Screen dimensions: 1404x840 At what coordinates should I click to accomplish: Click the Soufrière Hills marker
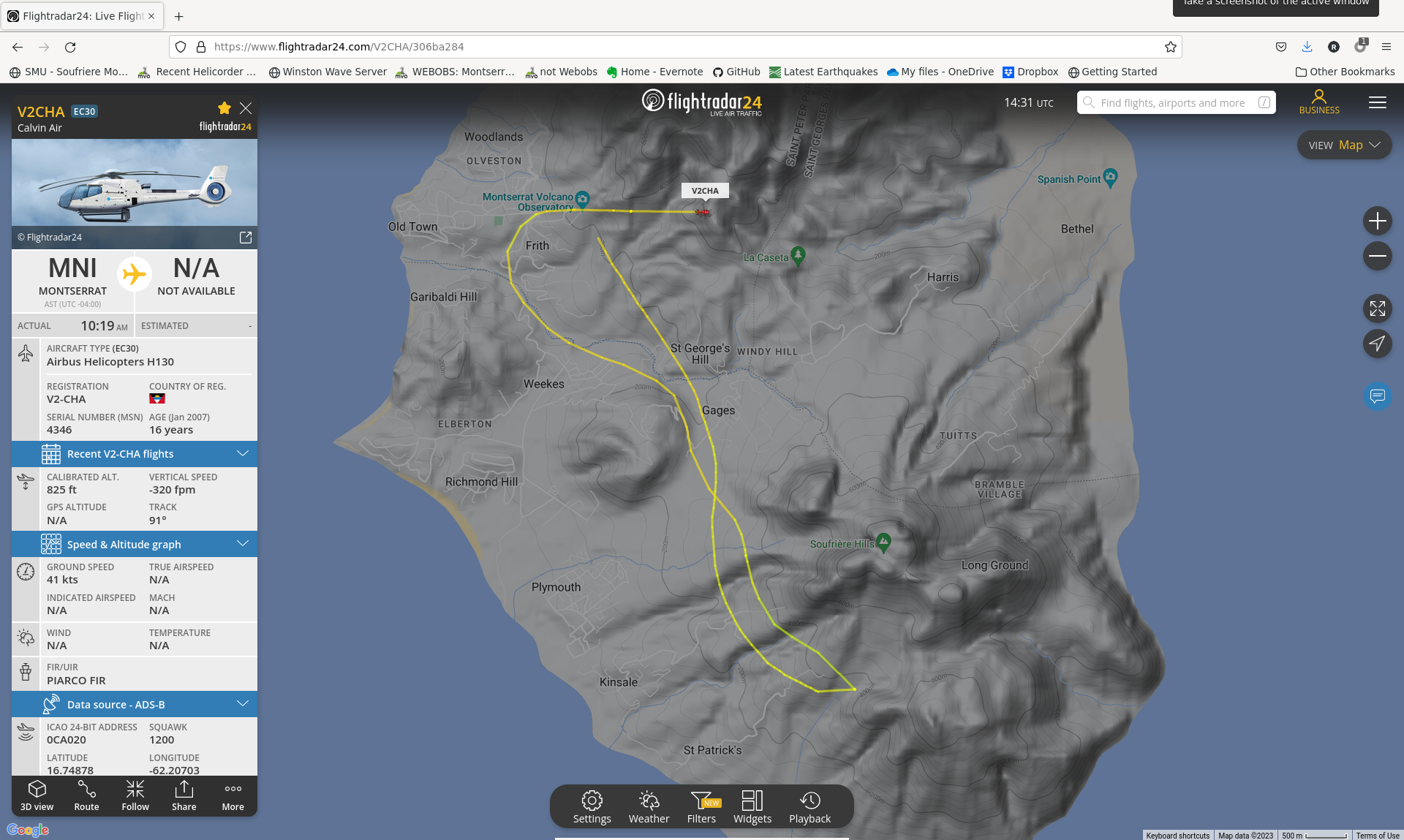click(x=883, y=542)
